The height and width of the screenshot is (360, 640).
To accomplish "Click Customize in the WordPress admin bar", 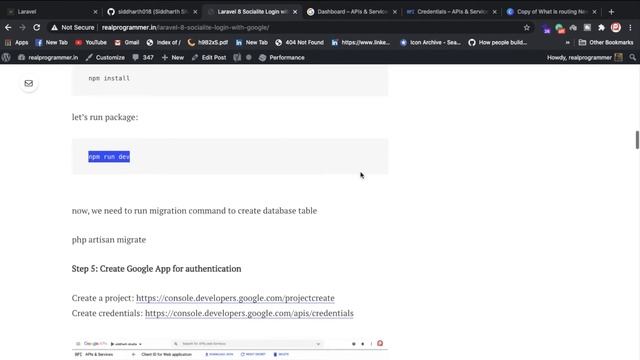I will pos(105,58).
